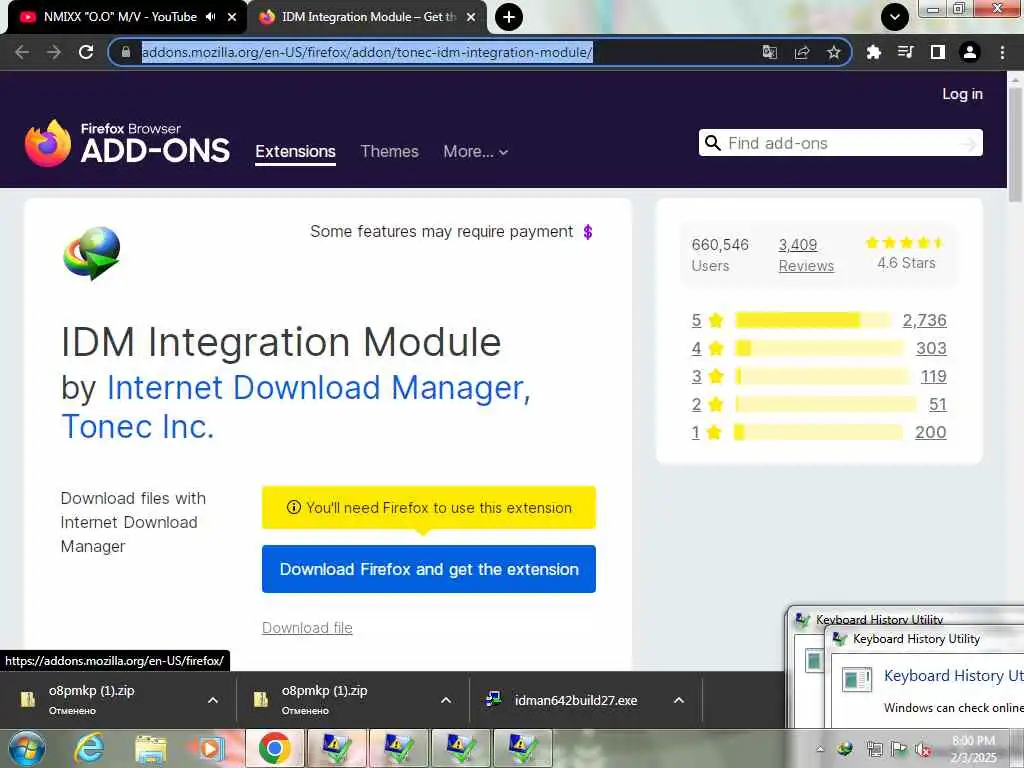1024x768 pixels.
Task: Expand options for second o8pmkp (1).zip download
Action: coord(446,700)
